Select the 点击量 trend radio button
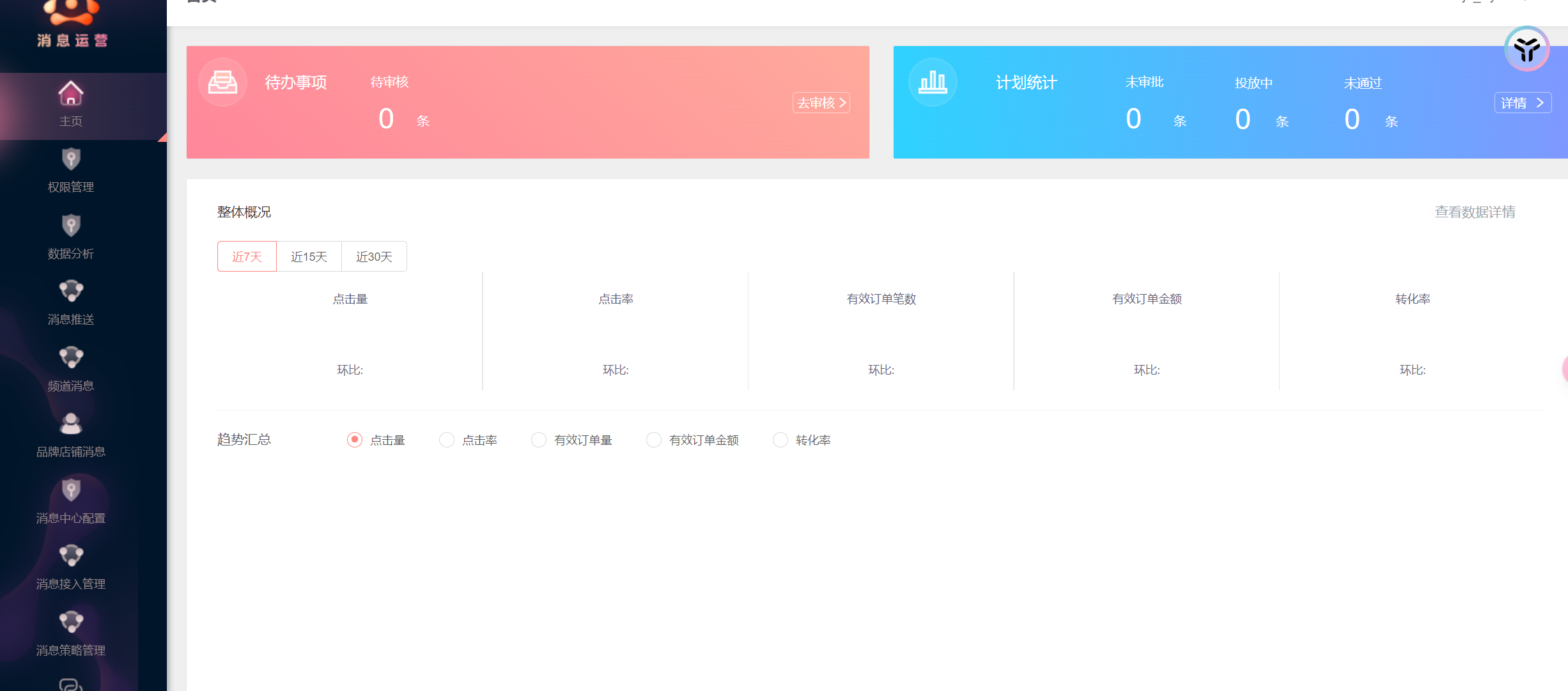Screen dimensions: 1568x691 click(355, 440)
